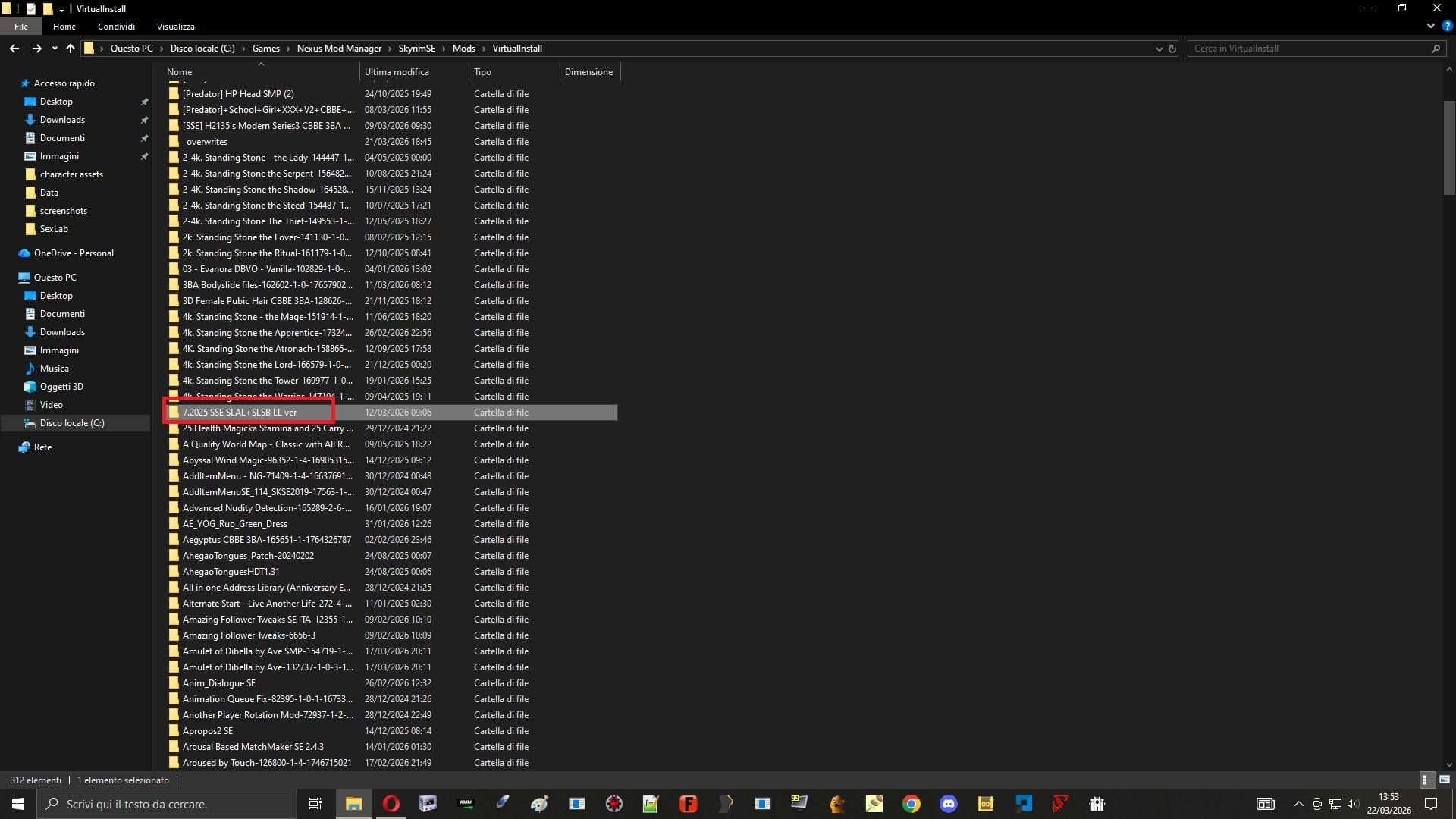The width and height of the screenshot is (1456, 819).
Task: Click the folder icon of Apropos2 SE
Action: [x=174, y=731]
